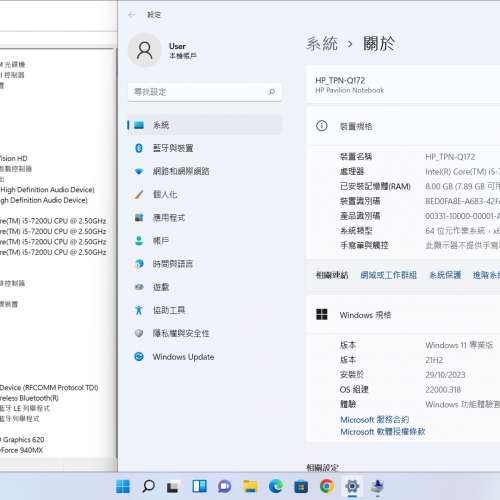The image size is (500, 500).
Task: Click the Windows Update sync icon
Action: (x=139, y=356)
